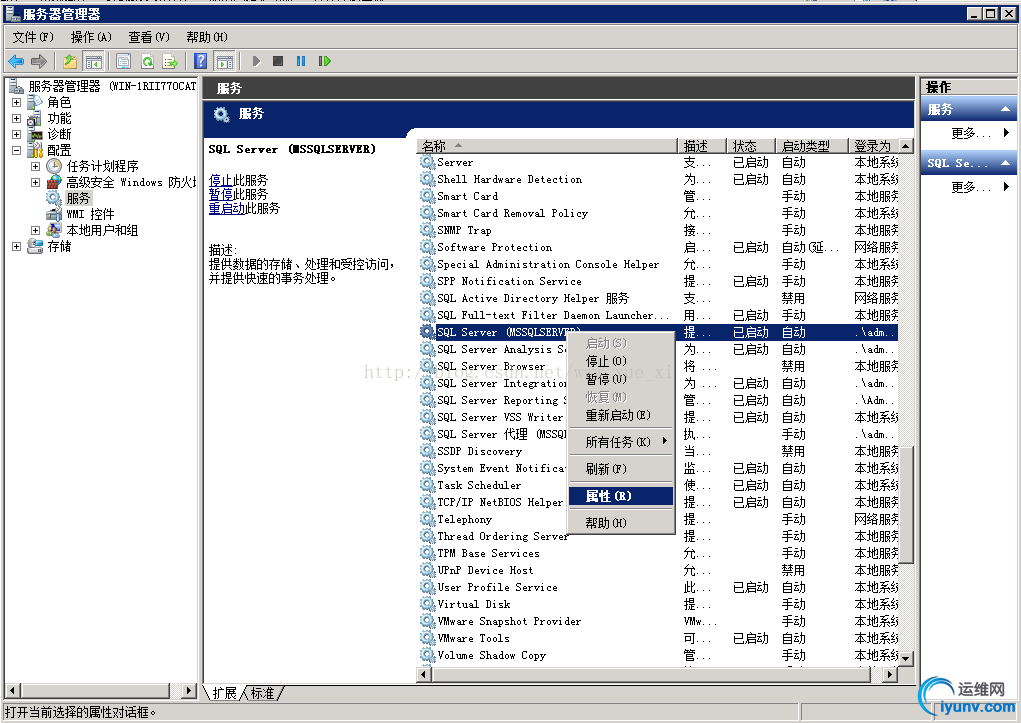Select the 角色 node in the tree
Screen dimensions: 1021x723
[x=59, y=102]
